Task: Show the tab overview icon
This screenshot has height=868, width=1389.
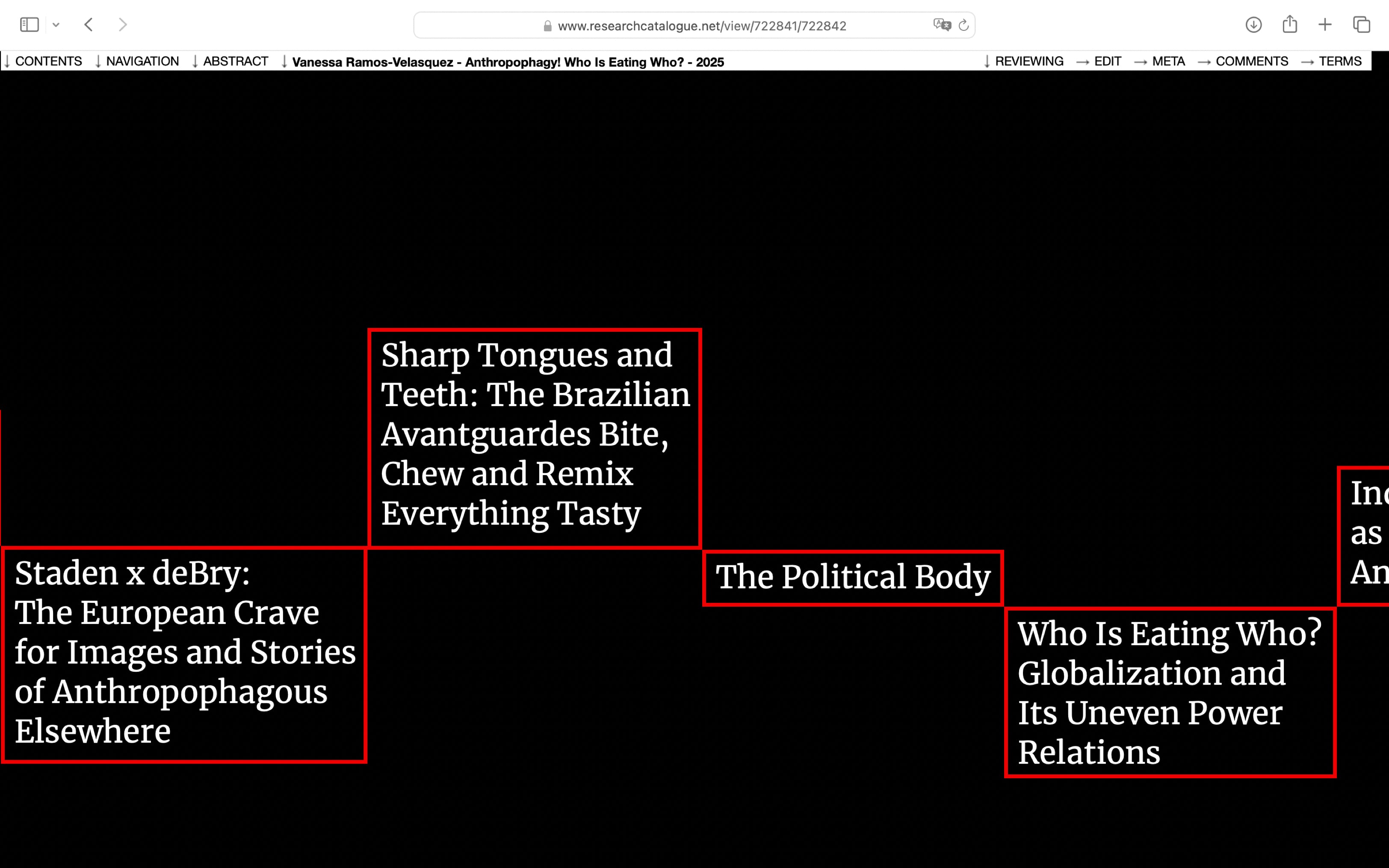Action: pyautogui.click(x=1362, y=25)
